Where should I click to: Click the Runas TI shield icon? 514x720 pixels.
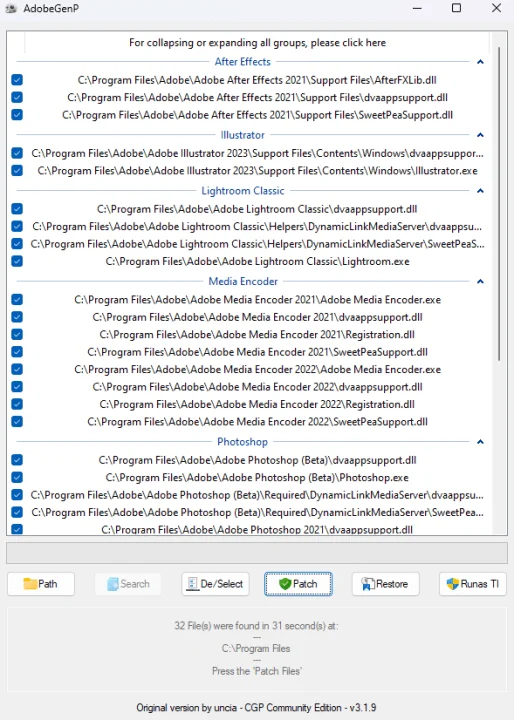point(453,584)
